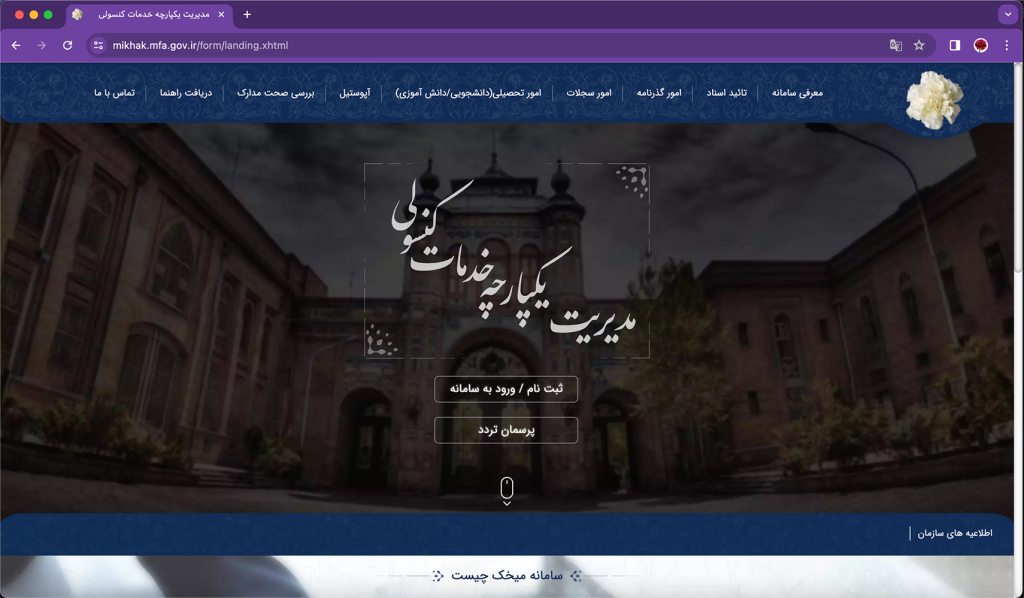Open the profile avatar icon
The width and height of the screenshot is (1024, 598).
[x=981, y=45]
